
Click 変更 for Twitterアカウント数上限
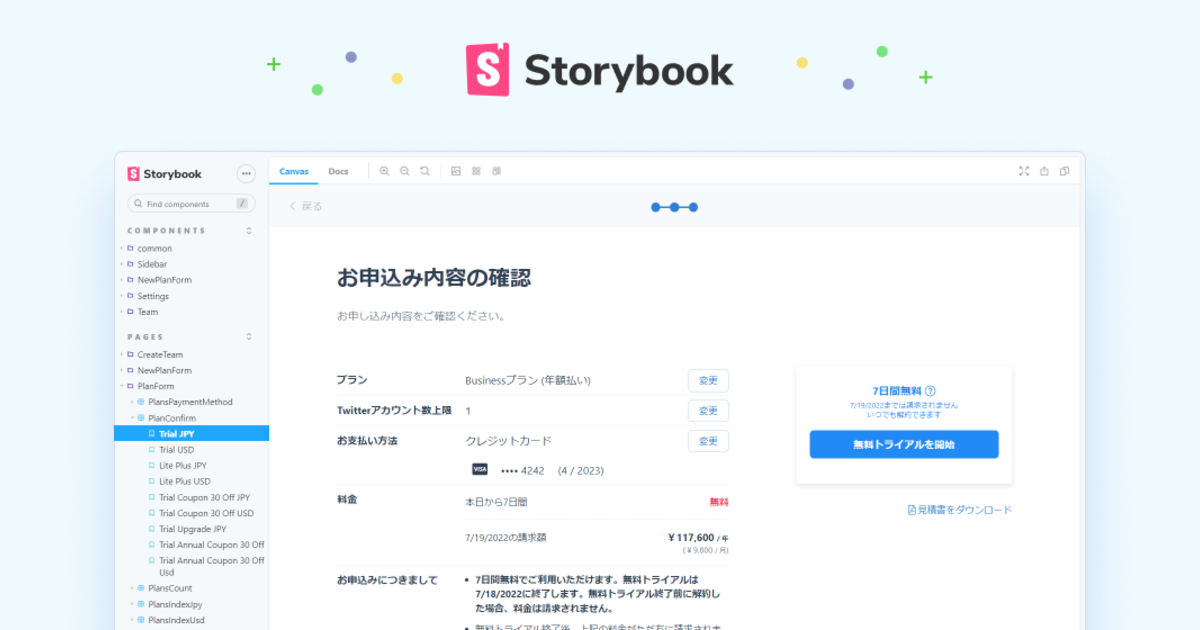pos(708,411)
